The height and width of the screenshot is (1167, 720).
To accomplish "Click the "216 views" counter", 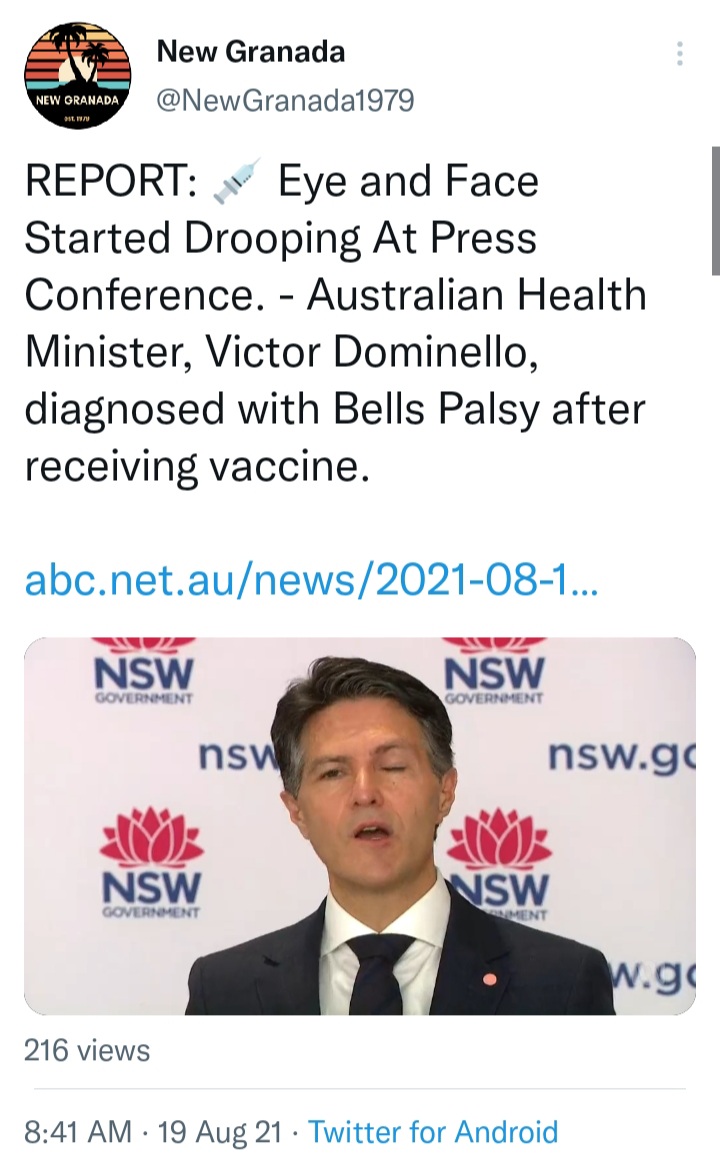I will click(x=87, y=1050).
